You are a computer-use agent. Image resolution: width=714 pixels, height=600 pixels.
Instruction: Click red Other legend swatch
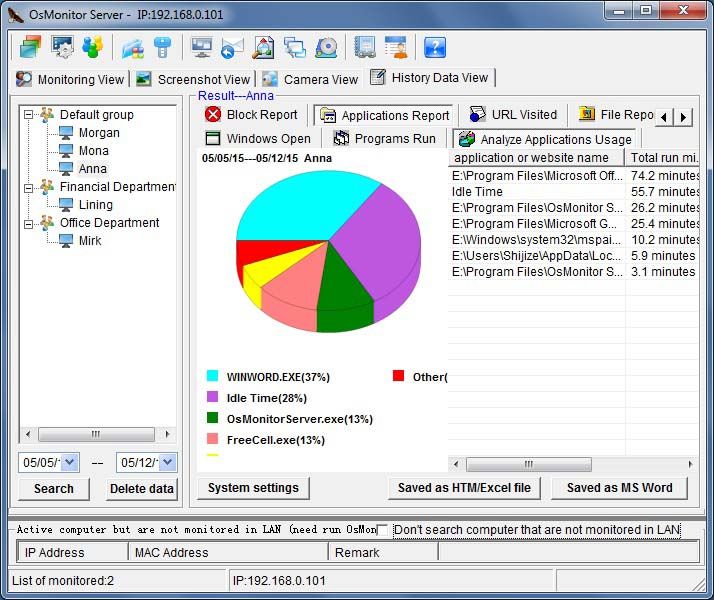click(x=398, y=376)
